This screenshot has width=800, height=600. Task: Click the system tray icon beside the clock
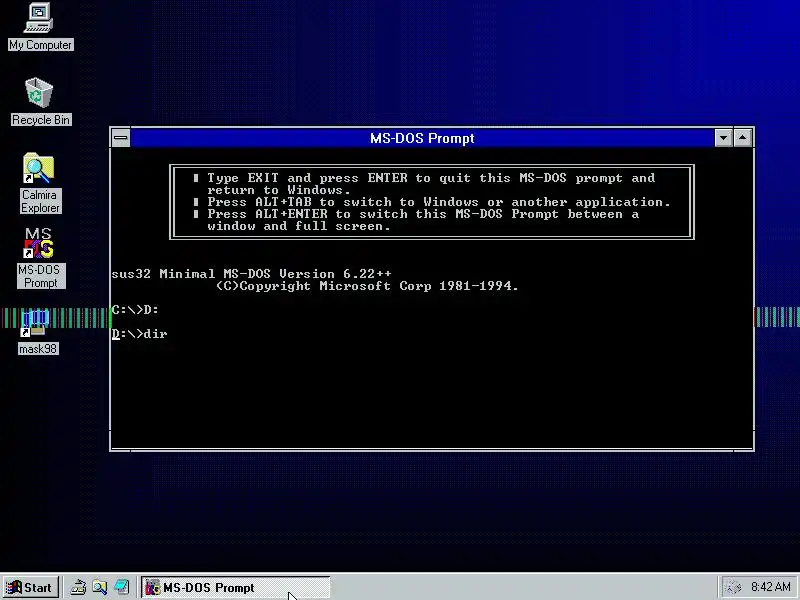point(733,588)
